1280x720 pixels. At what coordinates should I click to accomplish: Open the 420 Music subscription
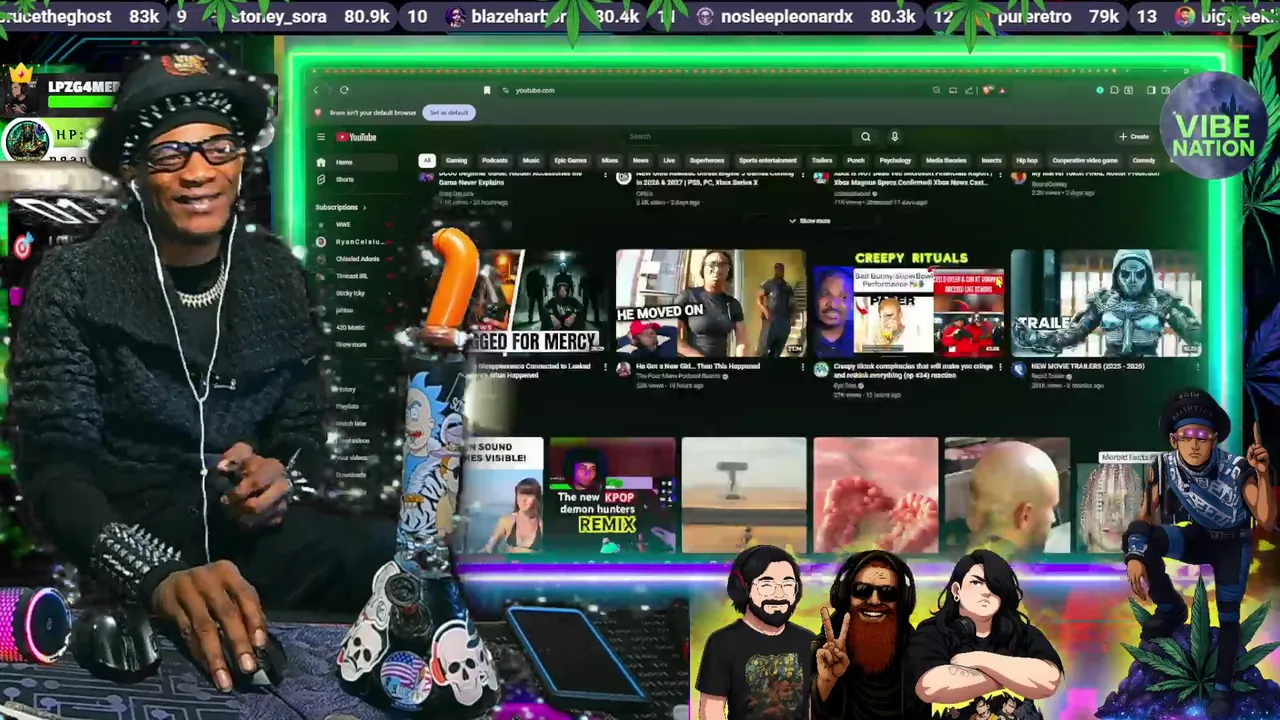click(350, 327)
